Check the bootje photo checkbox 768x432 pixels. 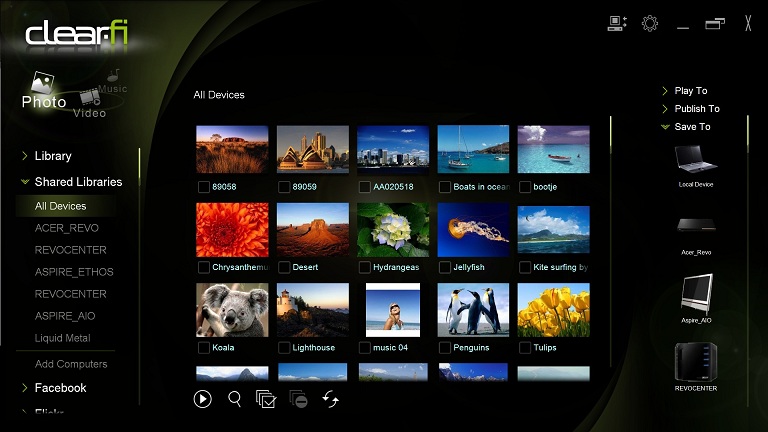(x=525, y=187)
